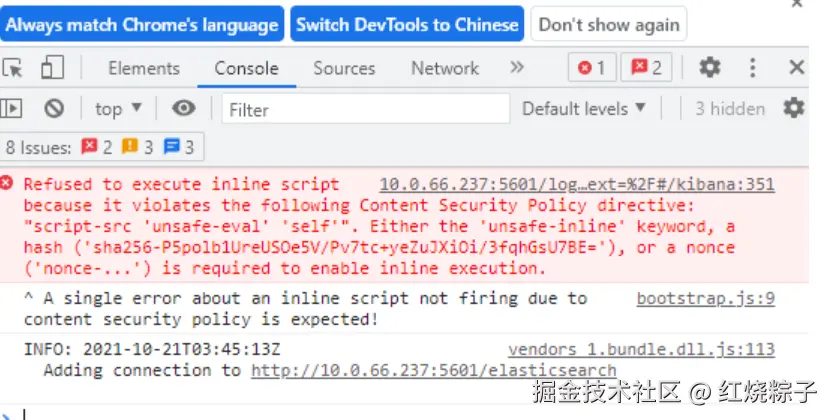This screenshot has height=420, width=832.
Task: Open the three-dot customize DevTools menu
Action: point(752,67)
